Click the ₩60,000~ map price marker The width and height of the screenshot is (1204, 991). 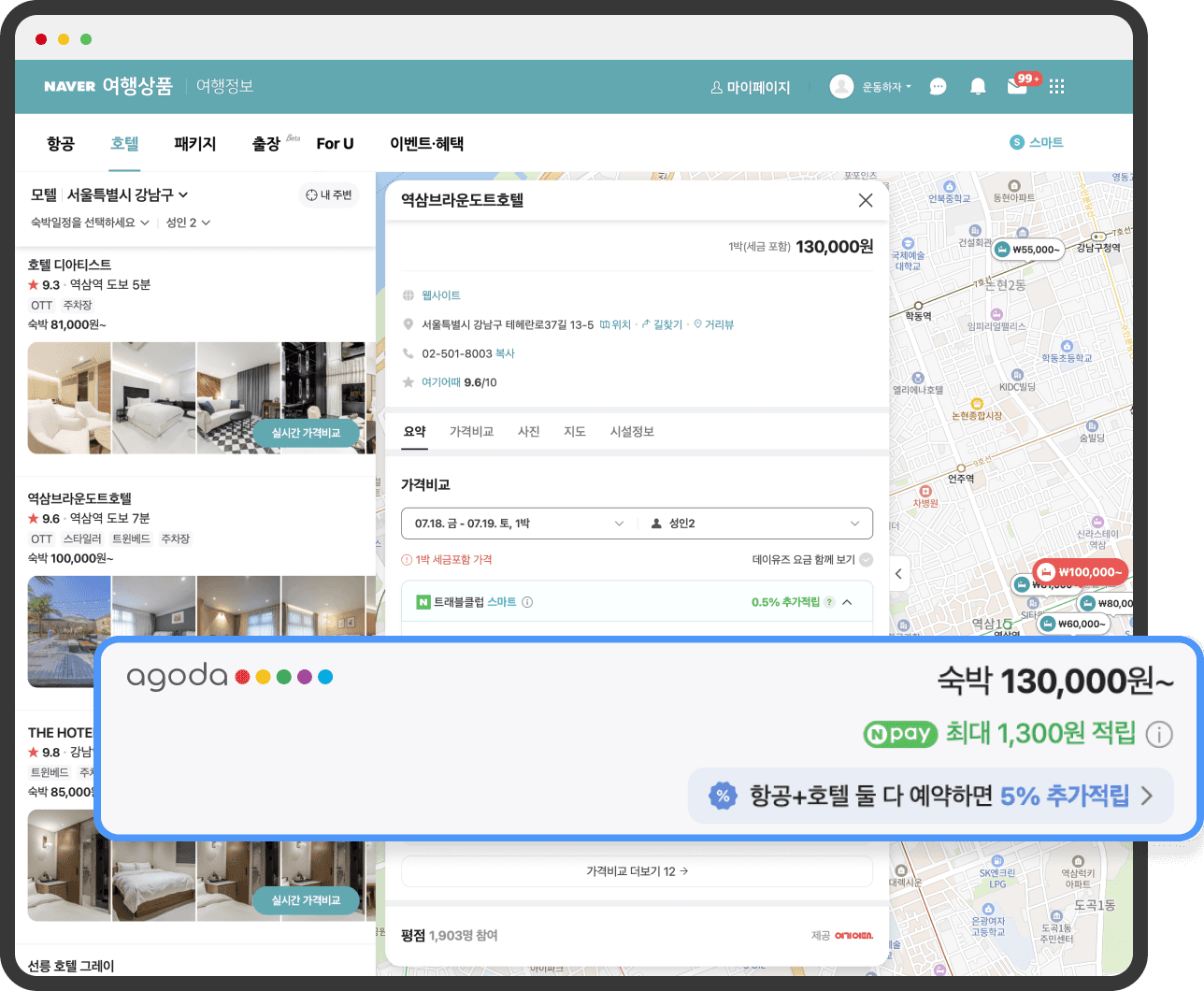click(1073, 624)
